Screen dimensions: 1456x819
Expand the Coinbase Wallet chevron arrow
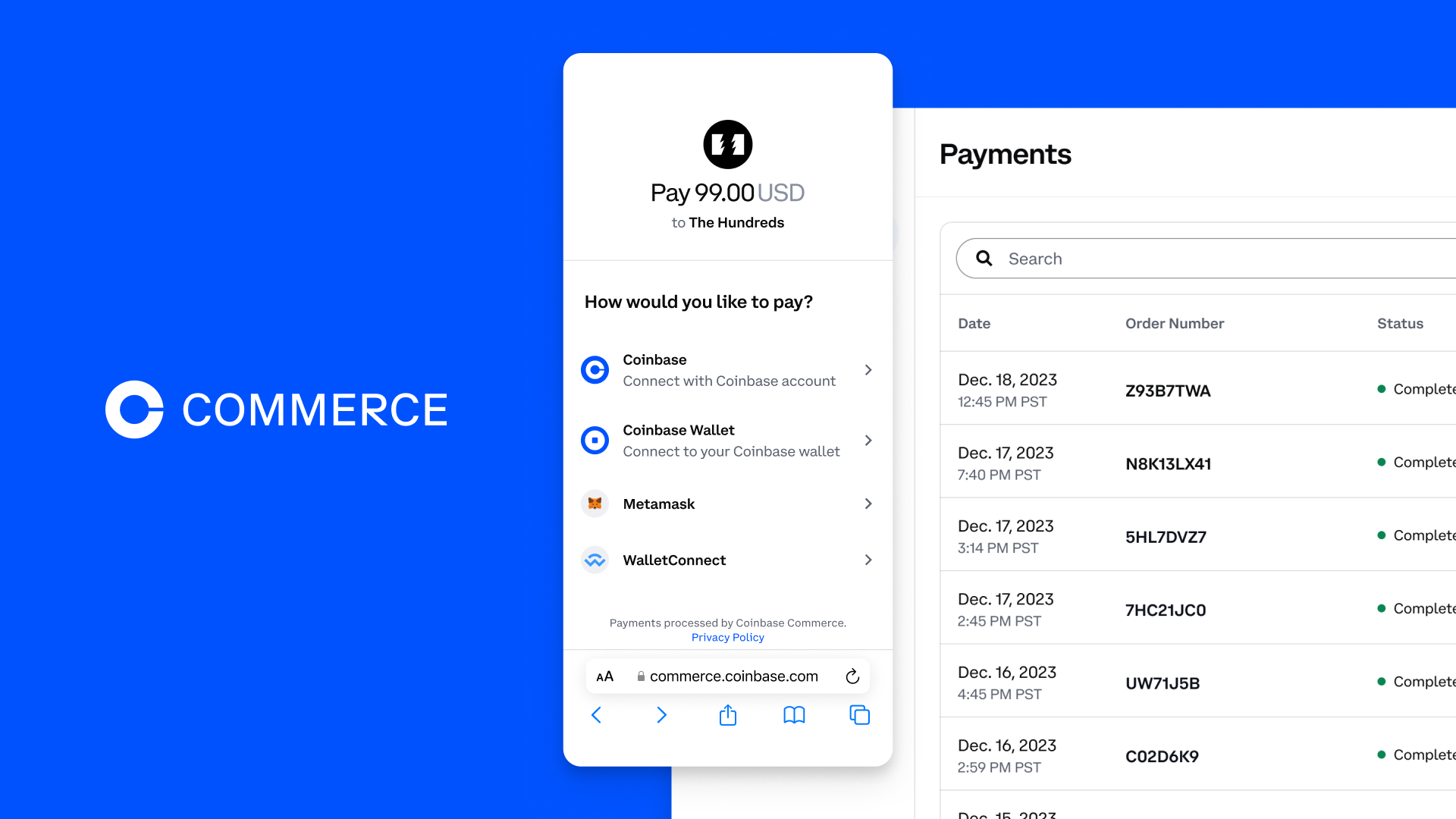coord(868,440)
